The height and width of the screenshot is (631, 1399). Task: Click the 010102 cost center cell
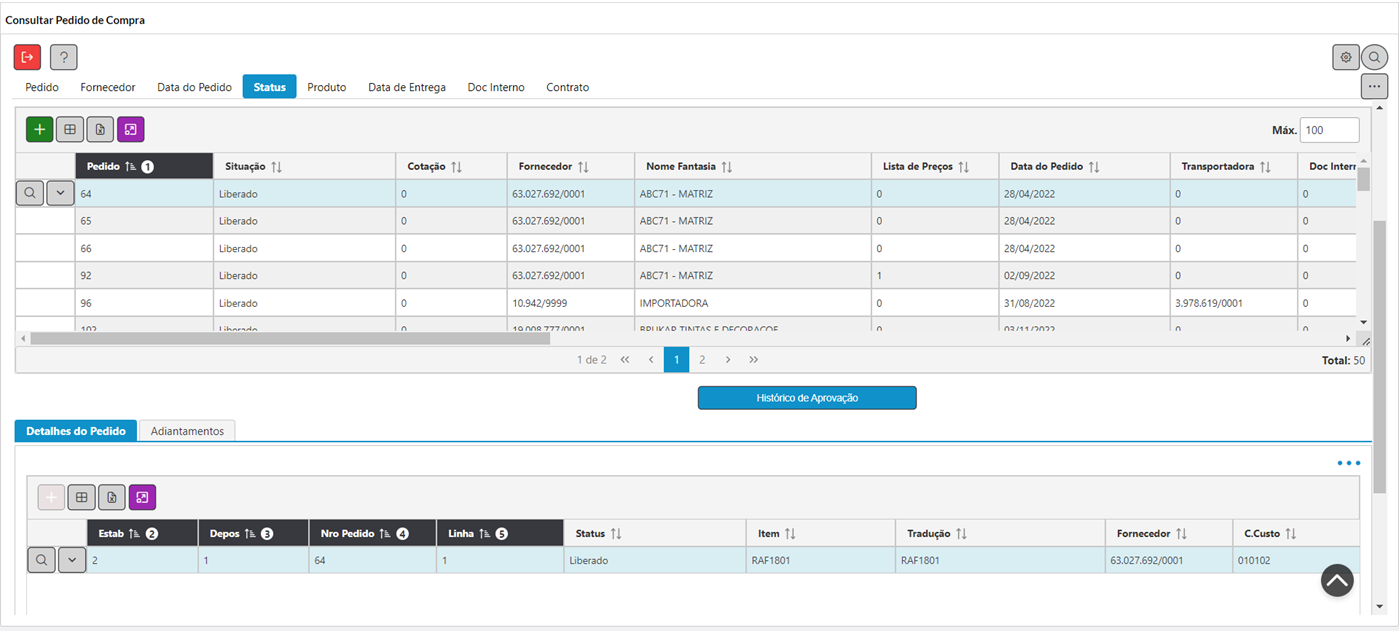1295,561
